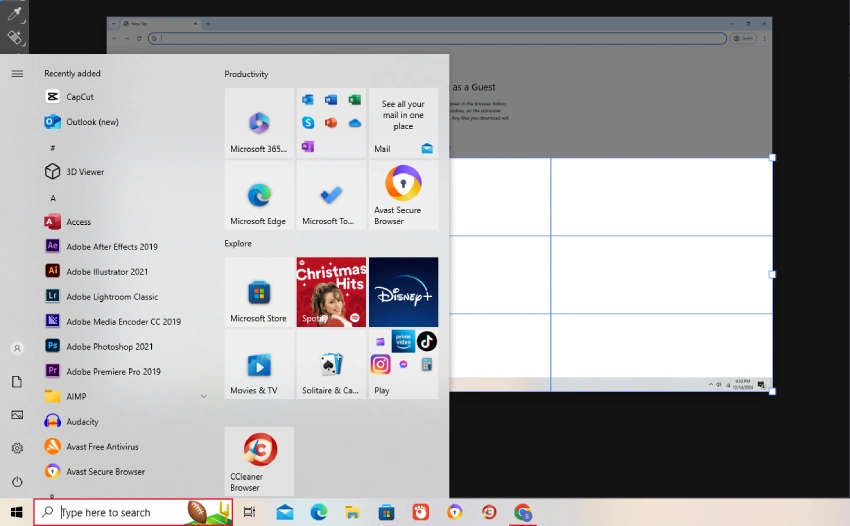
Task: Open the Microsoft Store tile
Action: tap(259, 292)
